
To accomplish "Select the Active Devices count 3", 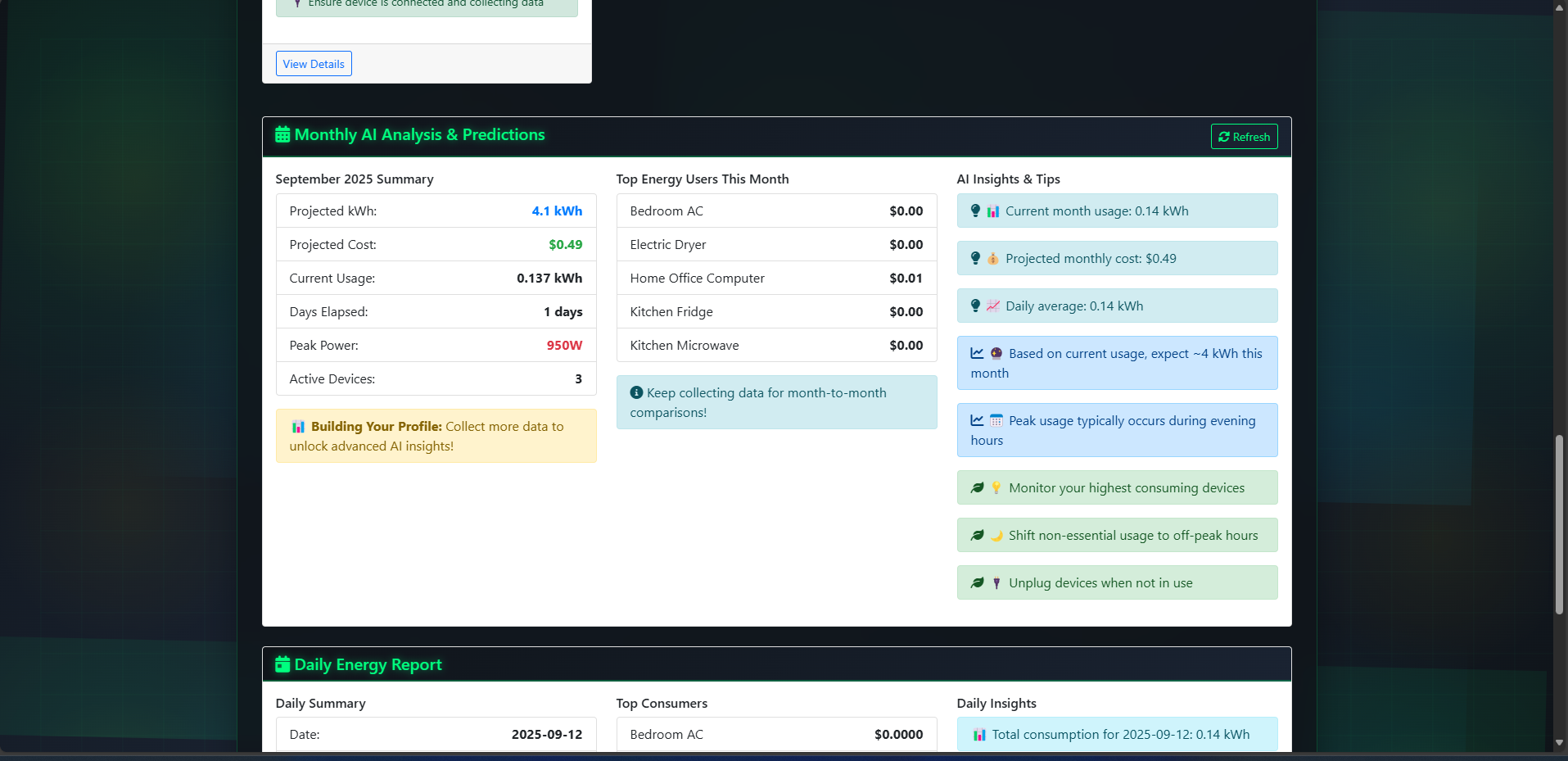I will [578, 378].
